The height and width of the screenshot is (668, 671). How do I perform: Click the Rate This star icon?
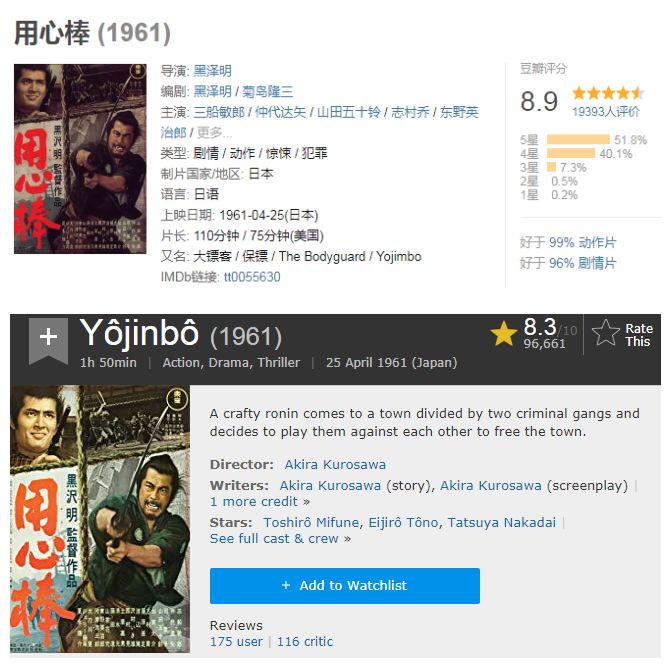click(x=606, y=333)
